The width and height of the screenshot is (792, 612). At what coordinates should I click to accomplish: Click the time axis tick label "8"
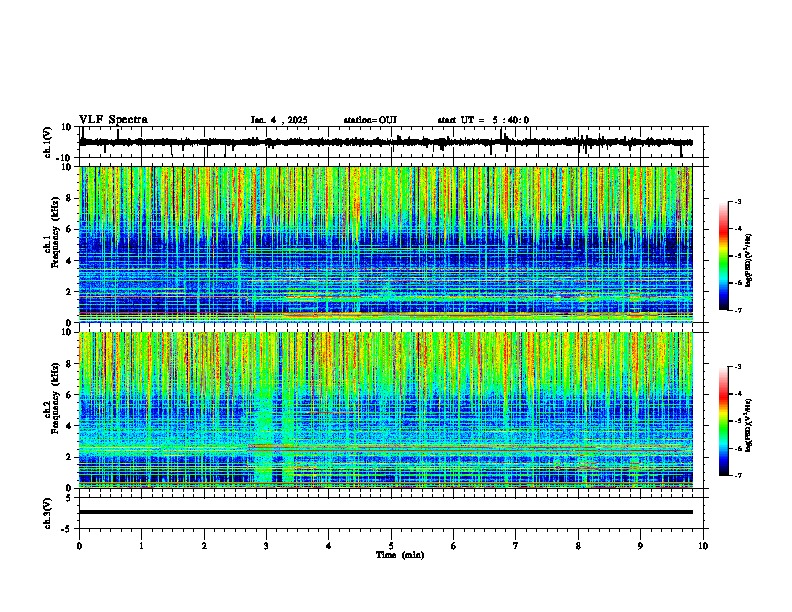578,545
